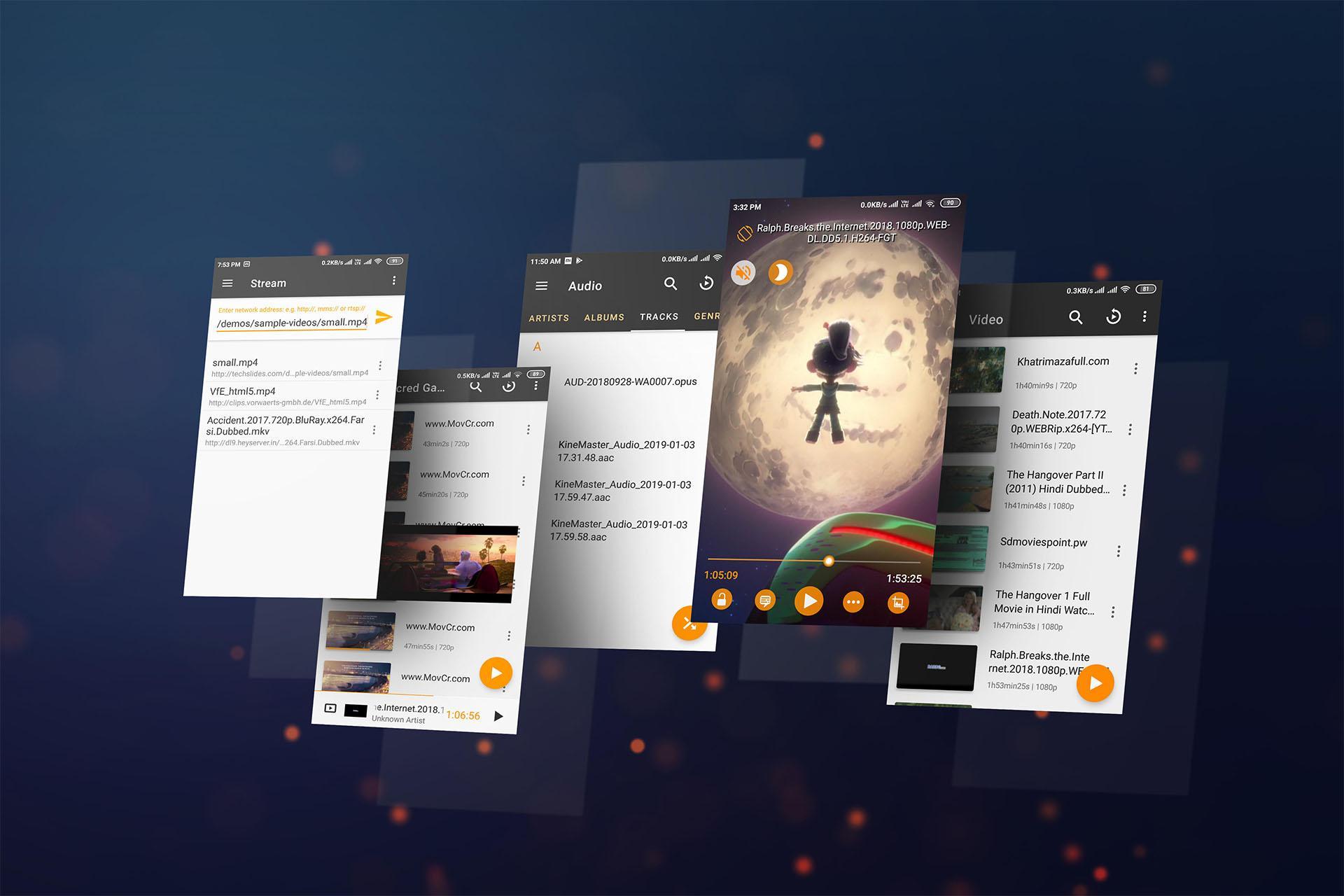The height and width of the screenshot is (896, 1344).
Task: Switch to the ARTISTS tab
Action: pyautogui.click(x=549, y=318)
